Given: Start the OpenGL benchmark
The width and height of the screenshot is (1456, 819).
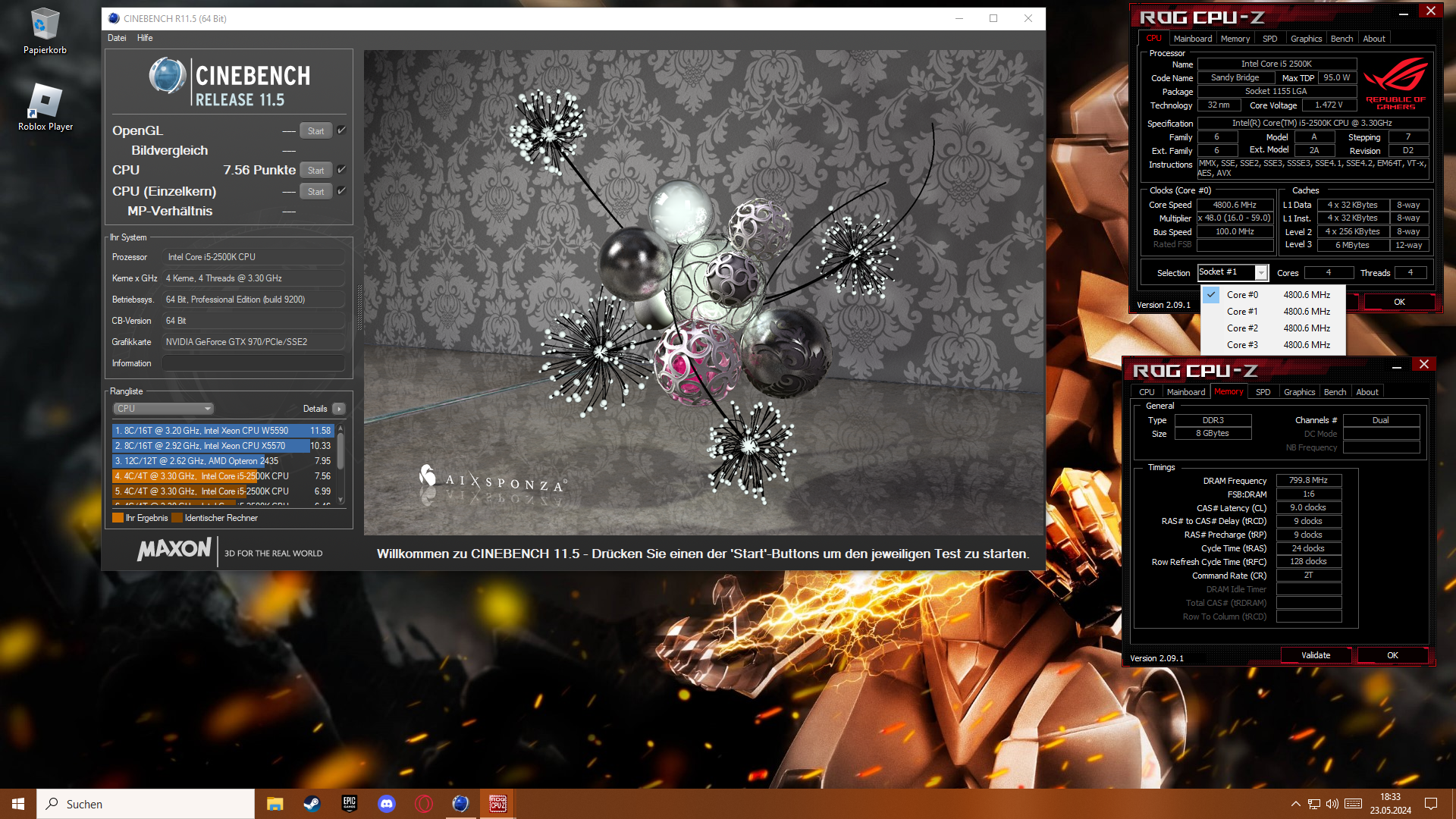Looking at the screenshot, I should coord(315,131).
